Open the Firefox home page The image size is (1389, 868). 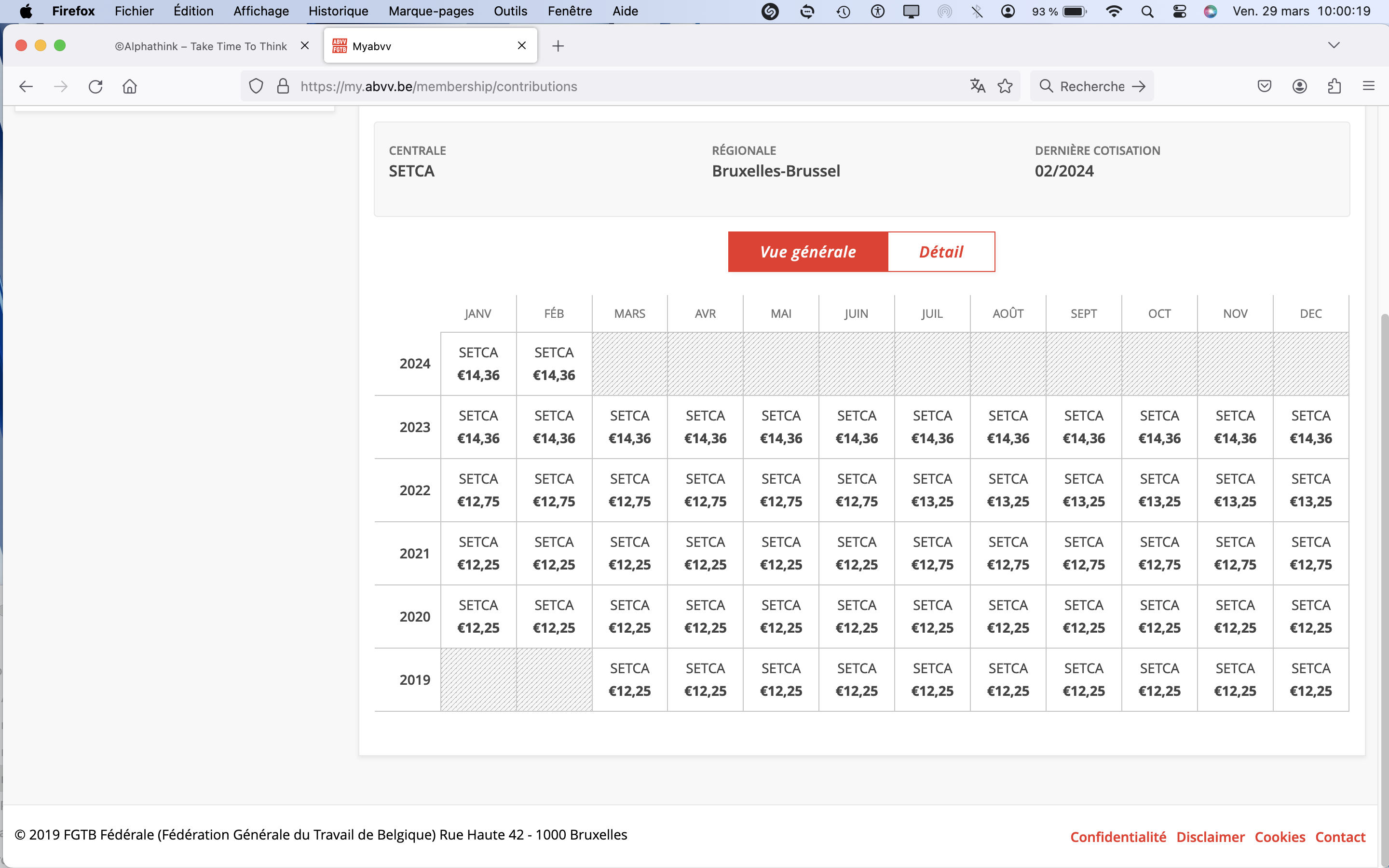coord(130,86)
